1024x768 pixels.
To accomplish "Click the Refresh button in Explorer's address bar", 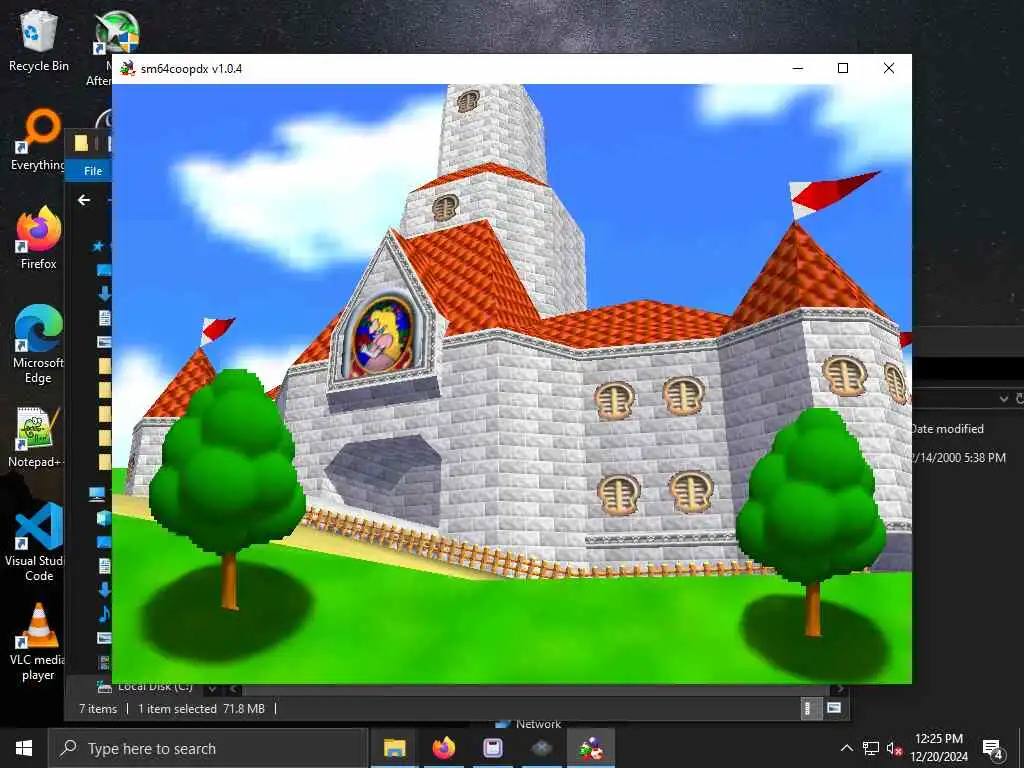I will pos(1020,398).
